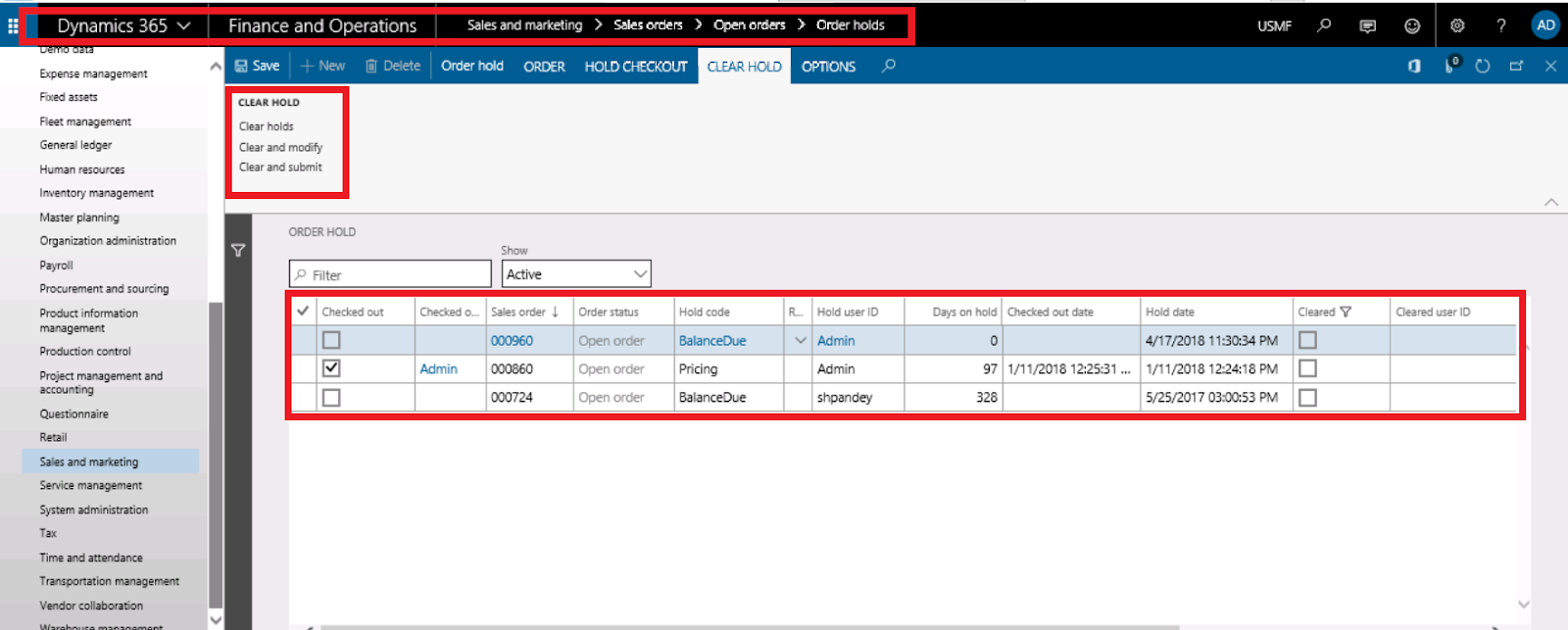Open Admin link in Checked out by column
Screen dimensions: 1568x630
438,369
